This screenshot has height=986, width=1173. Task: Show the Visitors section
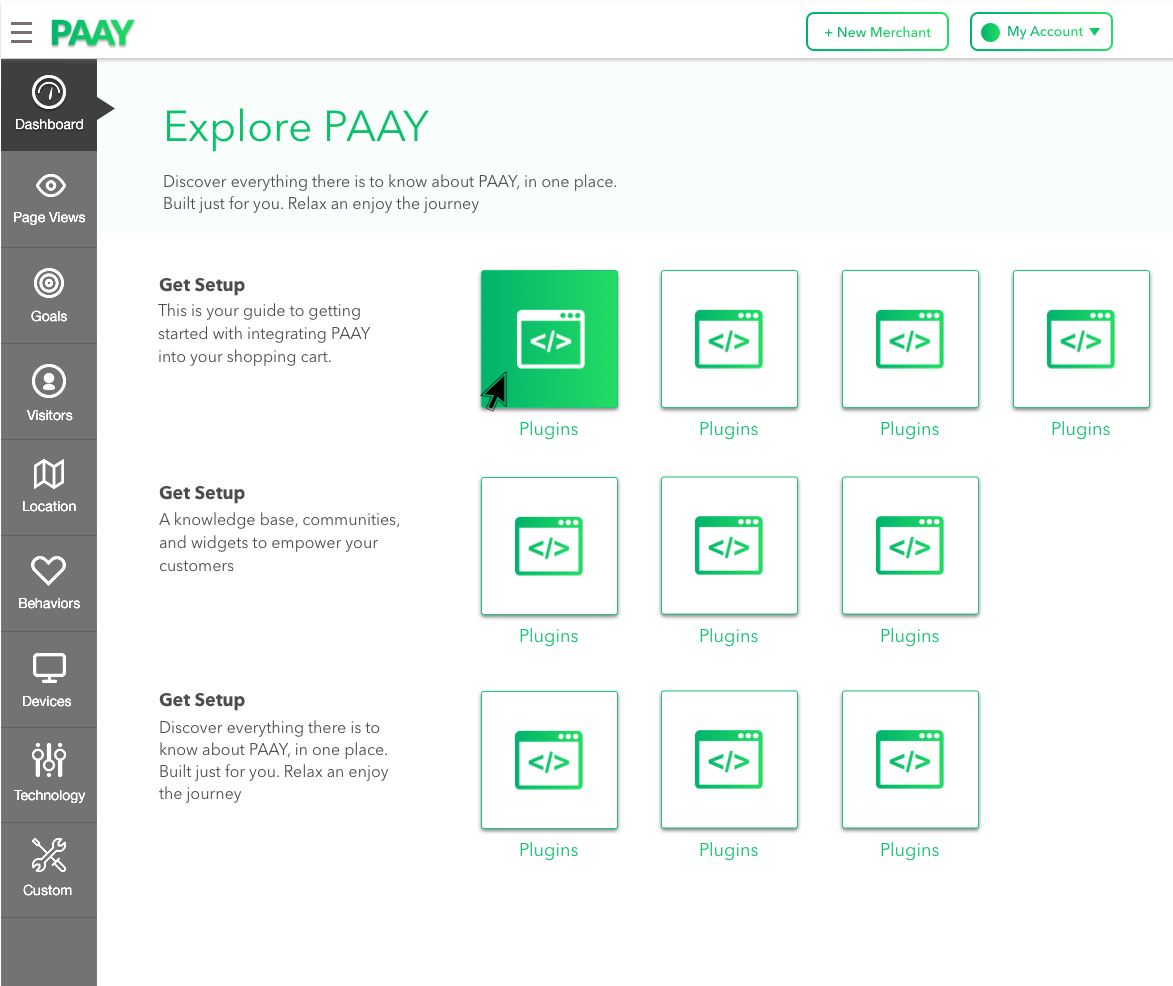(49, 392)
